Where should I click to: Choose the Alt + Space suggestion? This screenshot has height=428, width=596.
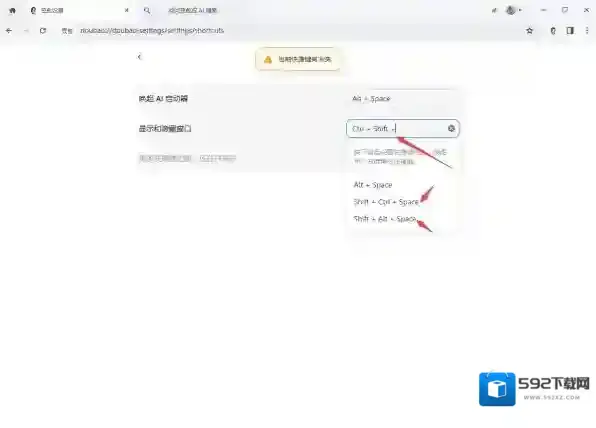pyautogui.click(x=372, y=185)
